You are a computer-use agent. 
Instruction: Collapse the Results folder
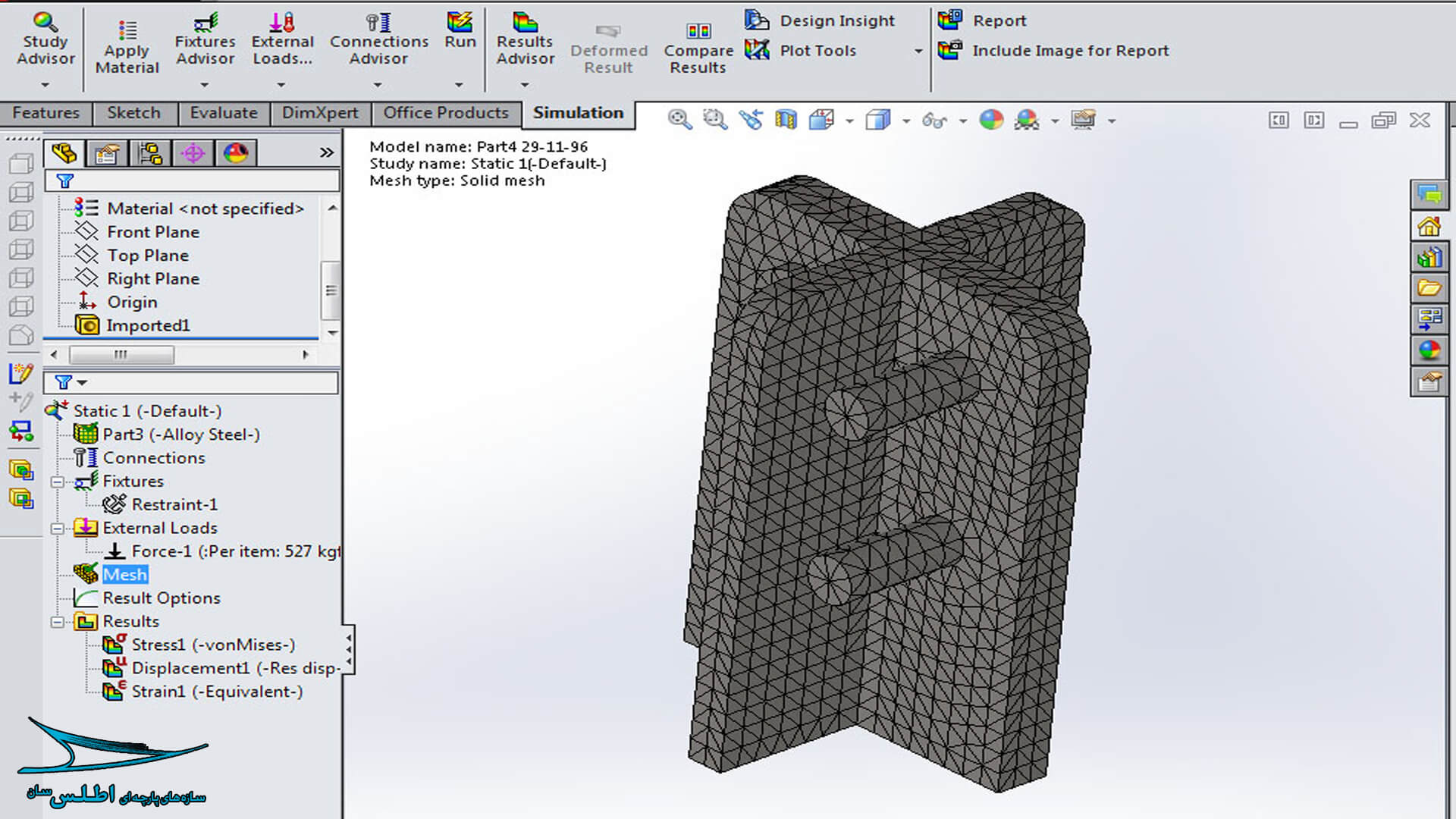tap(58, 623)
